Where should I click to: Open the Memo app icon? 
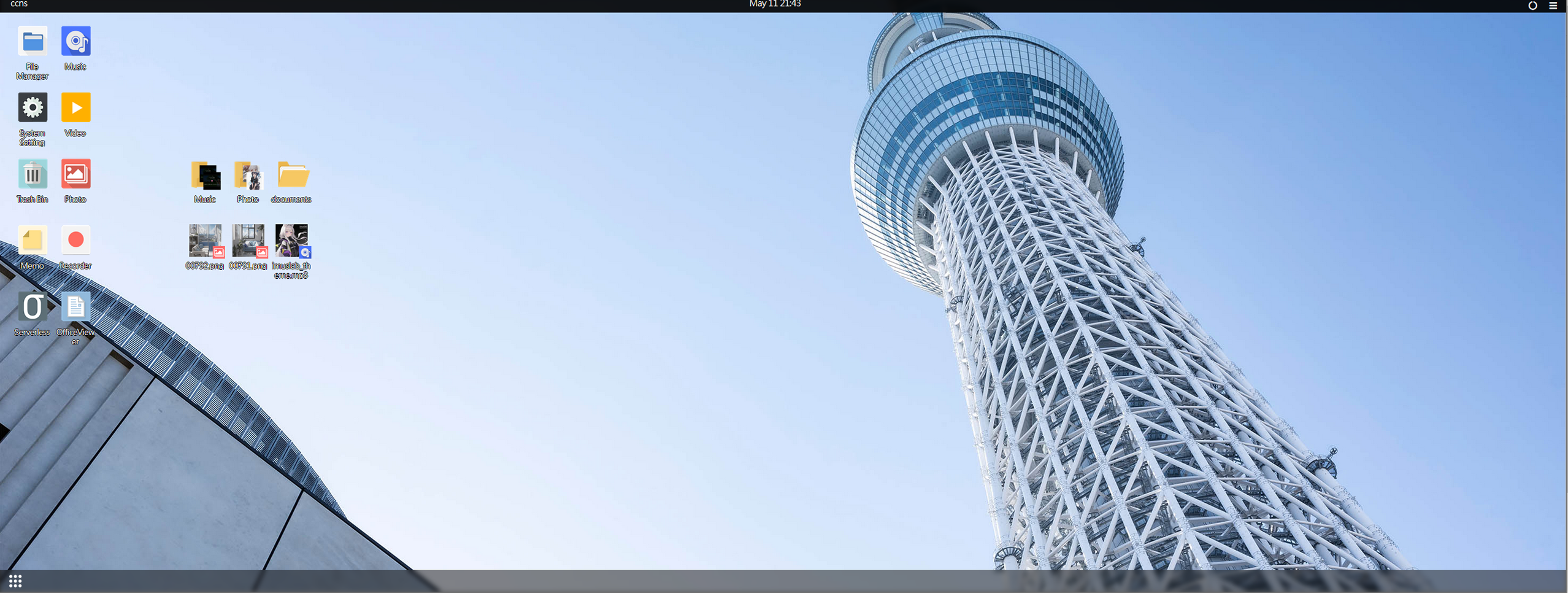[33, 241]
